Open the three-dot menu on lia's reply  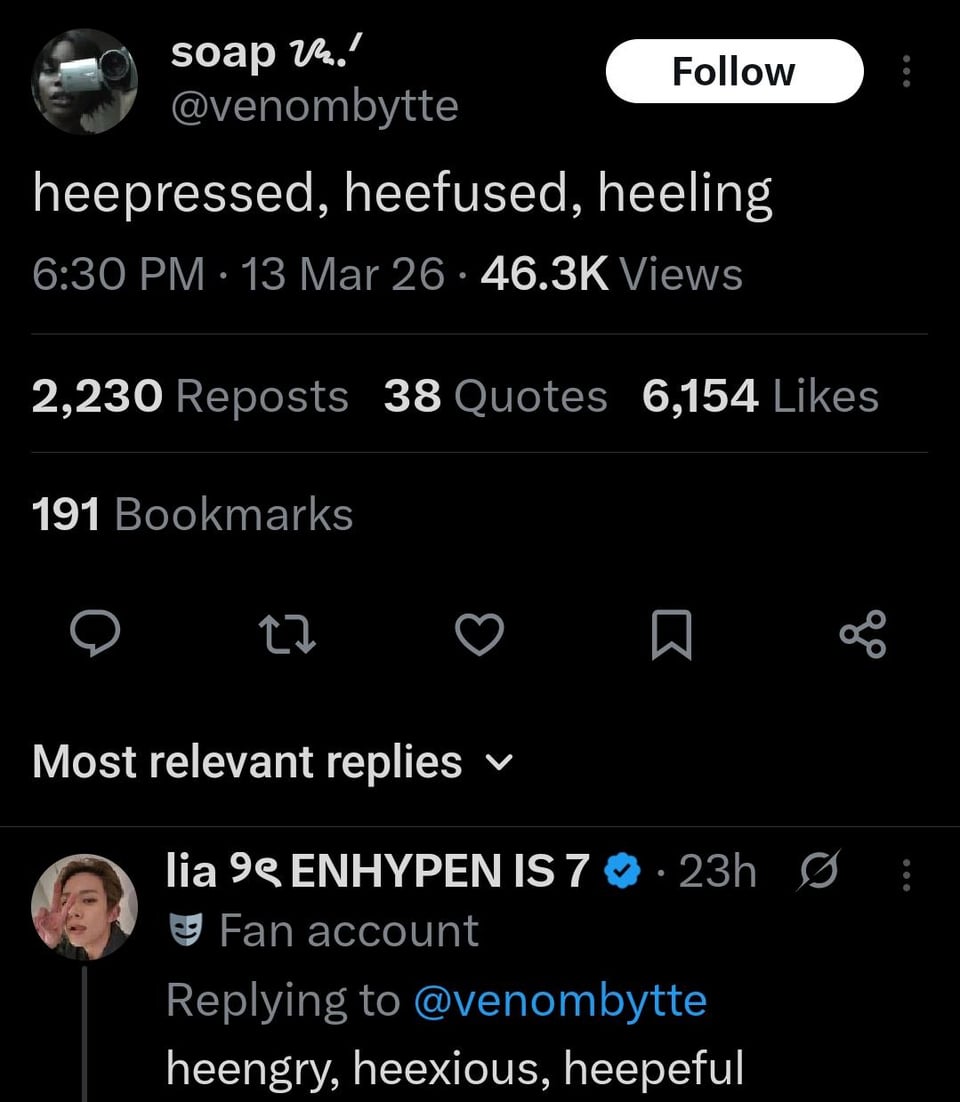(906, 876)
